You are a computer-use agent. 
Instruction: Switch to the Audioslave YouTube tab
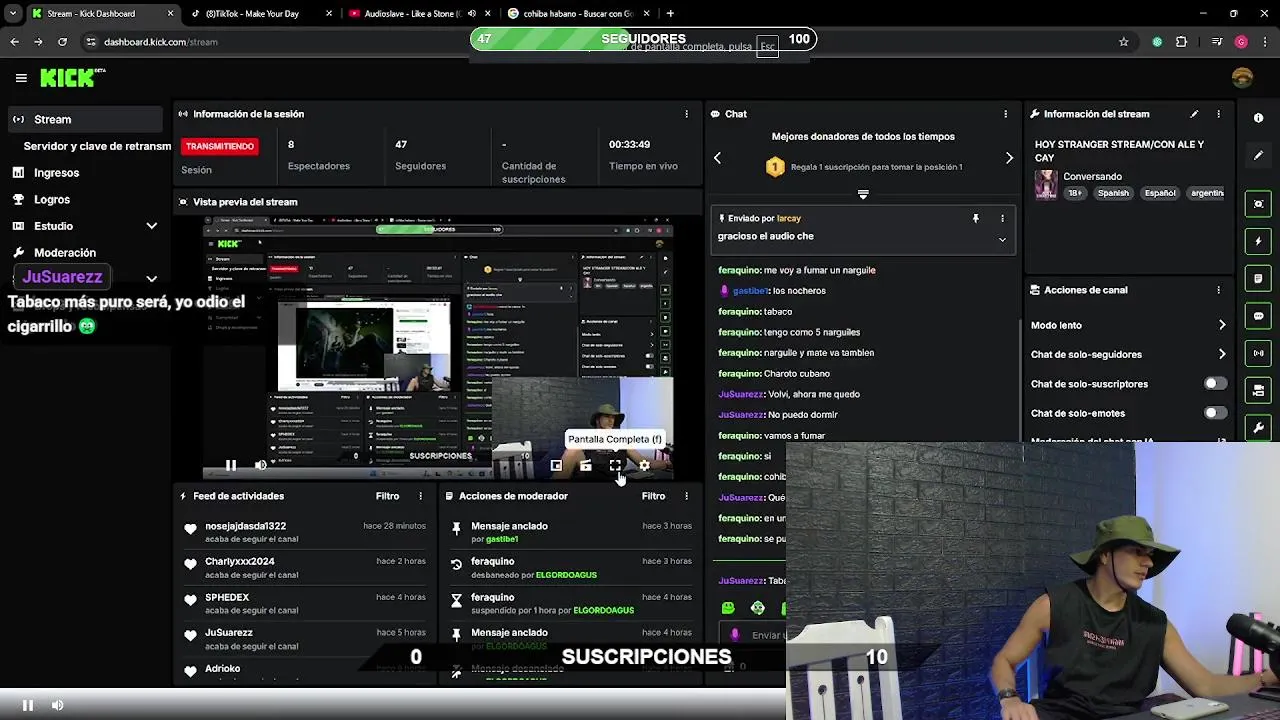[x=418, y=13]
